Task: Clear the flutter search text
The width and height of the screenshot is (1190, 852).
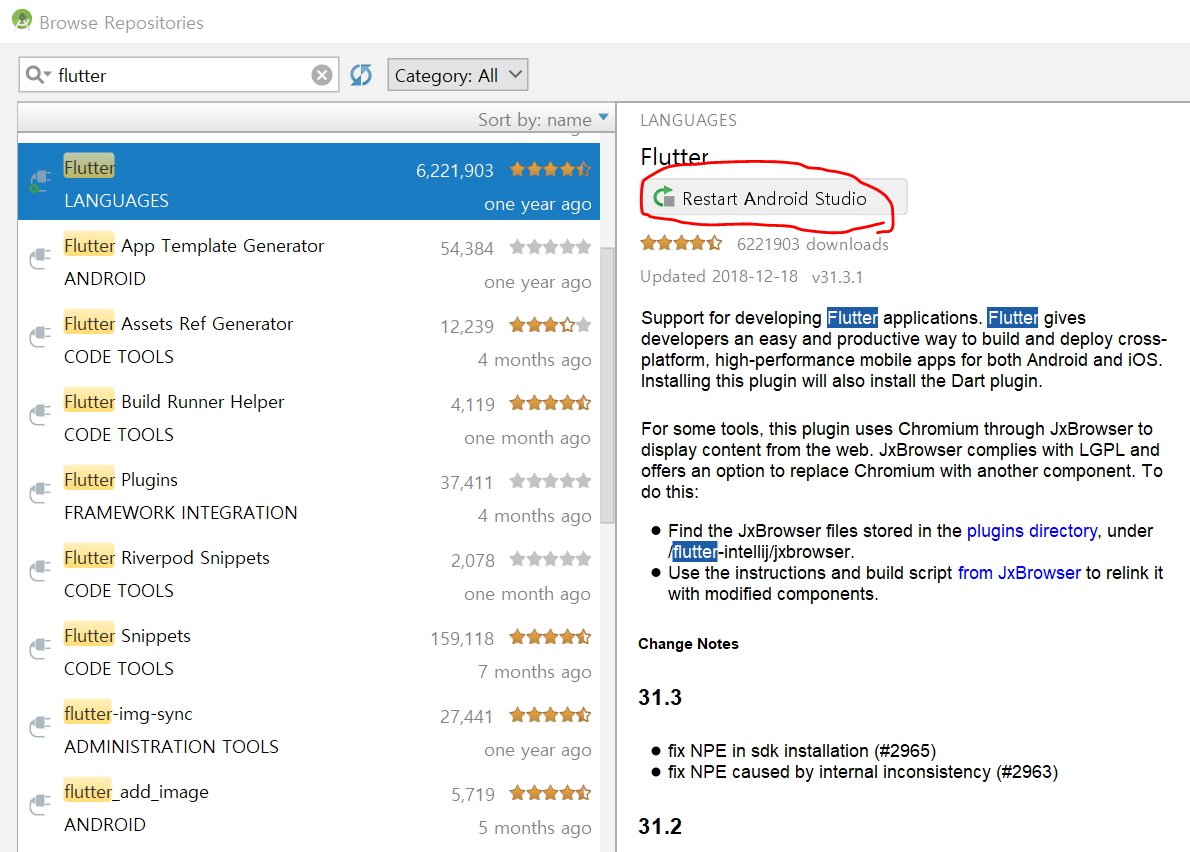Action: [x=322, y=75]
